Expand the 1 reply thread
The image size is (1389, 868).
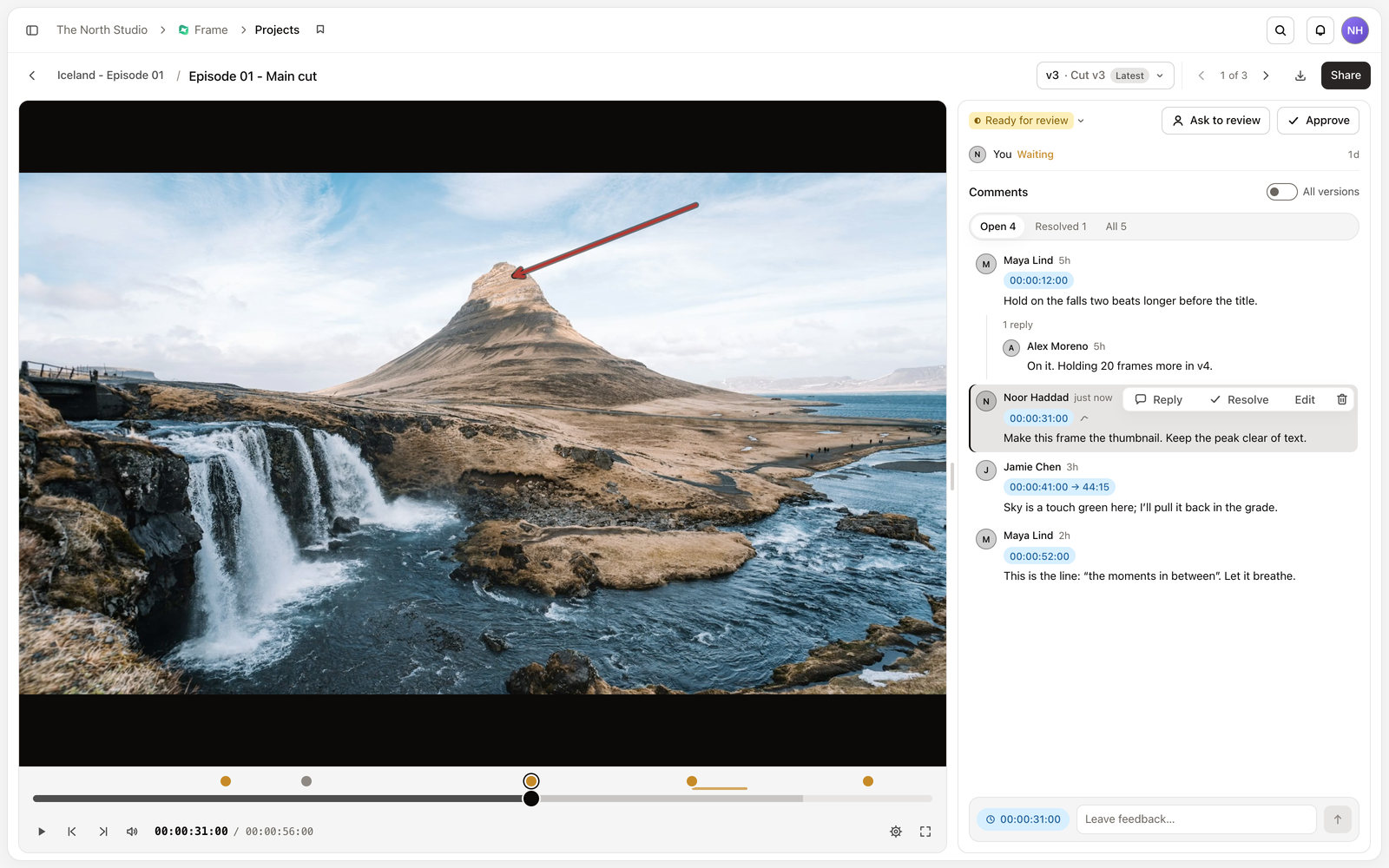(x=1017, y=325)
